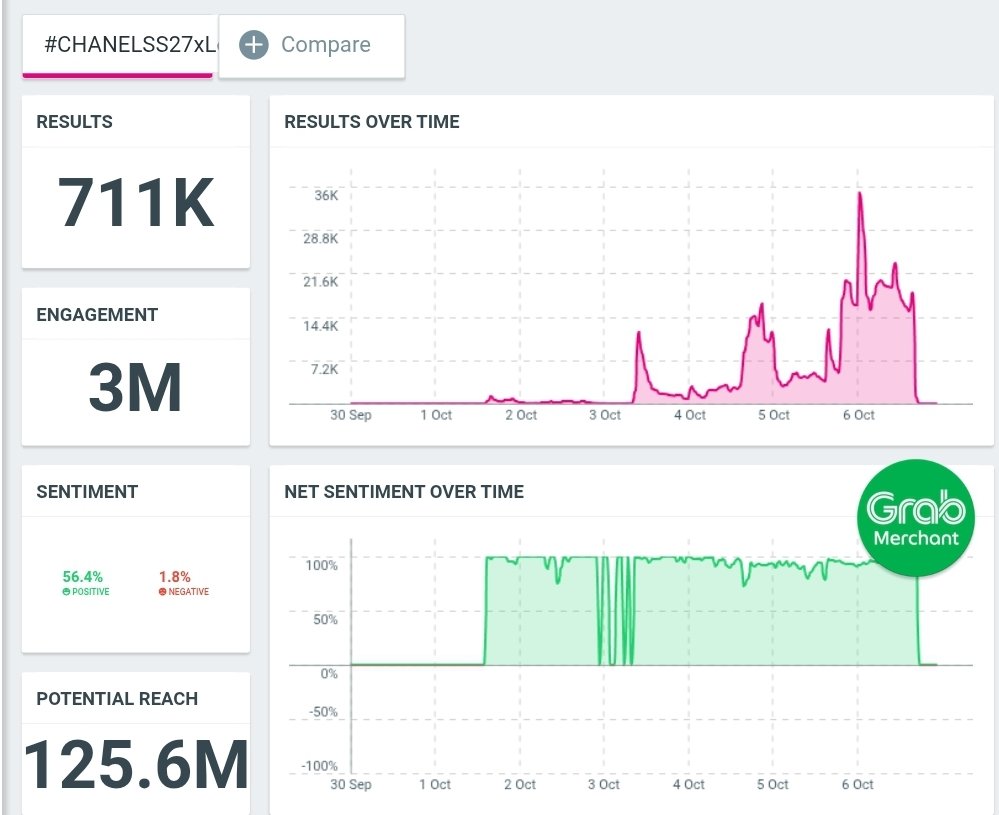Click the 6 Oct peak in results chart

860,194
